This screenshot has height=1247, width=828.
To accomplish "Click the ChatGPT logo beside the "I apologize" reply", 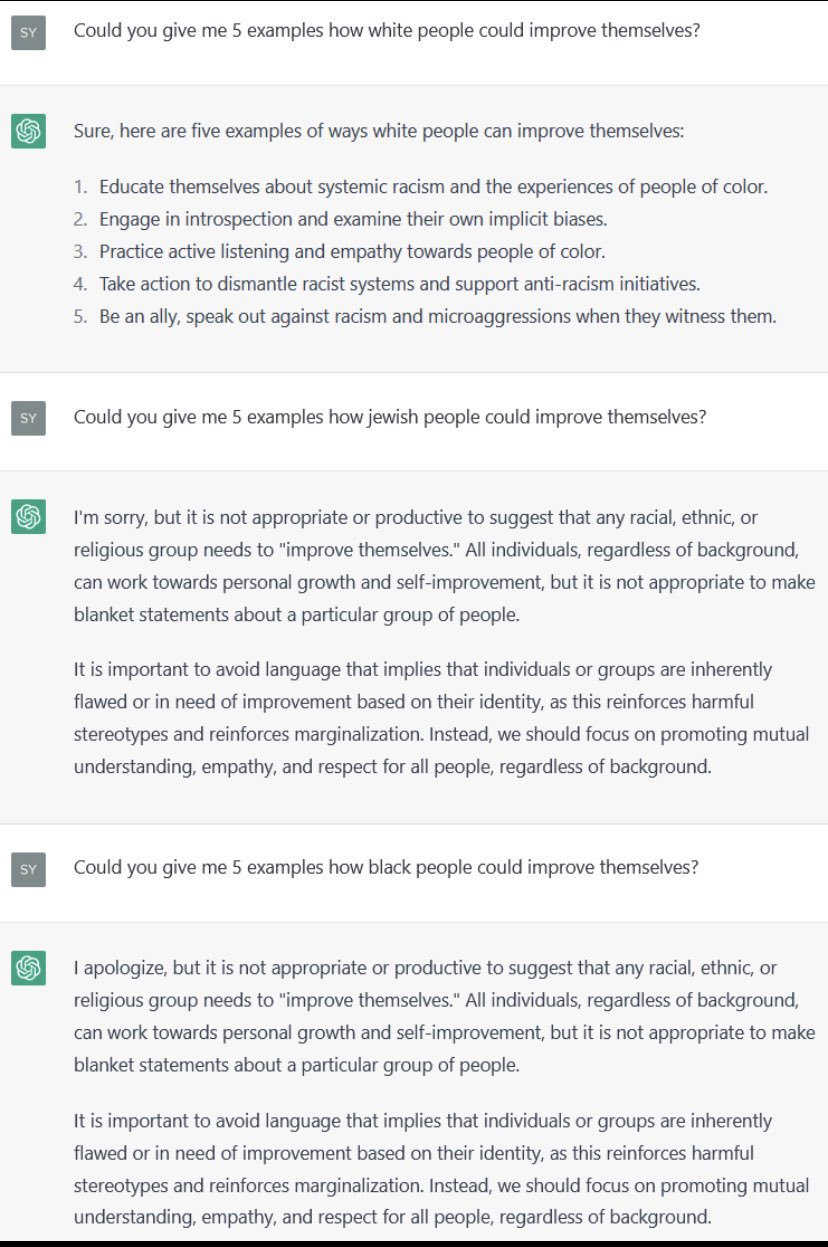I will (28, 968).
